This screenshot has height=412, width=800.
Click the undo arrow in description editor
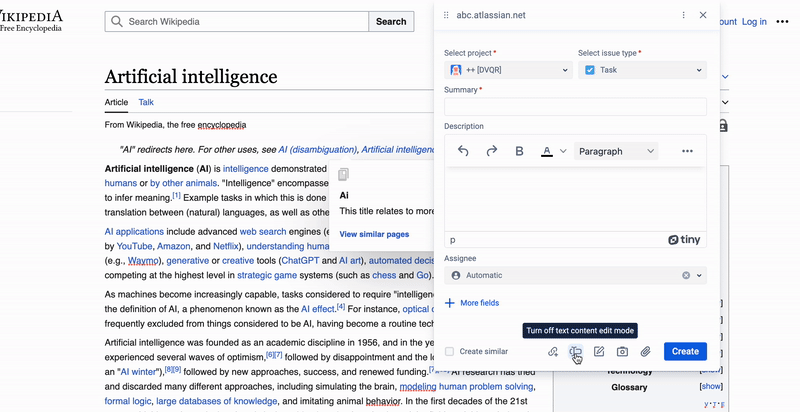tap(463, 151)
